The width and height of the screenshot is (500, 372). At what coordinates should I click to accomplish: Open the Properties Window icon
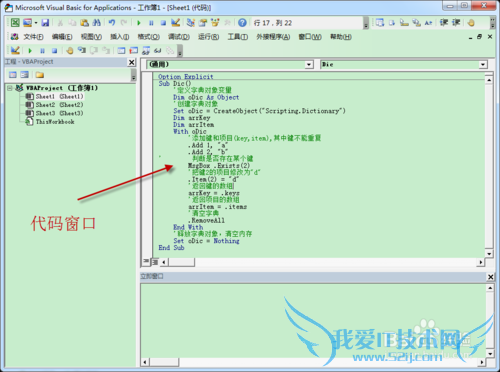[x=203, y=23]
